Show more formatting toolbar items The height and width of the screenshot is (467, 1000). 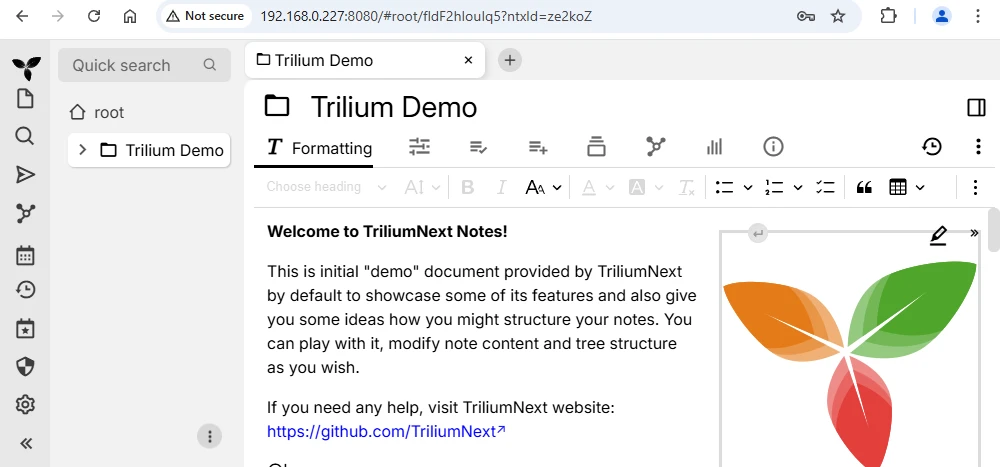tap(975, 188)
